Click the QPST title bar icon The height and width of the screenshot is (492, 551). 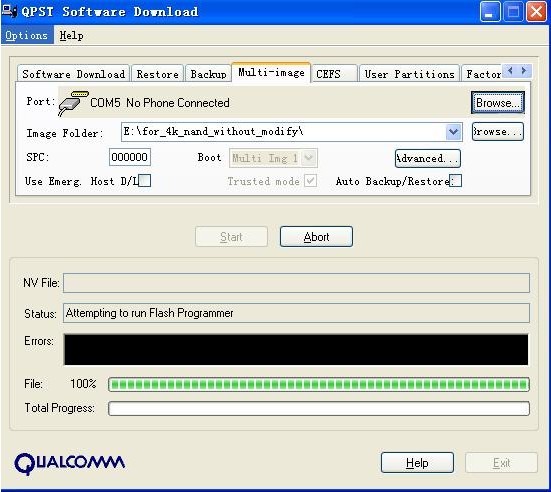point(9,11)
